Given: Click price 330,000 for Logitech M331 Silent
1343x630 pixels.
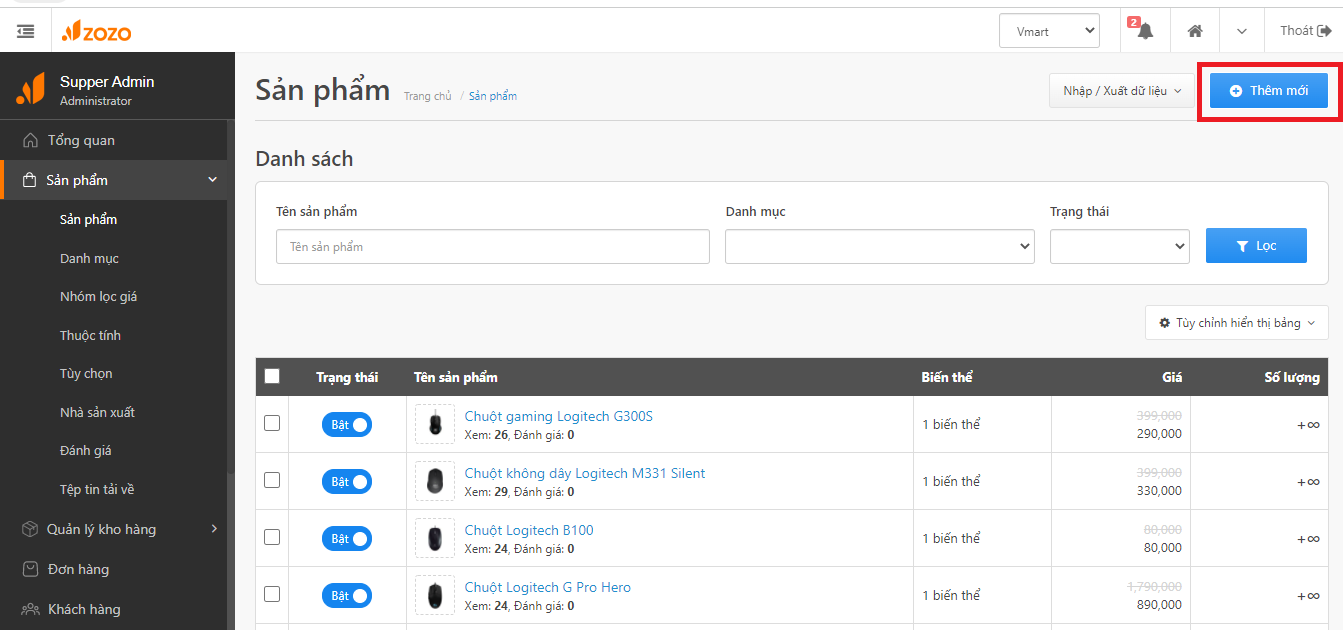Looking at the screenshot, I should (x=1159, y=491).
